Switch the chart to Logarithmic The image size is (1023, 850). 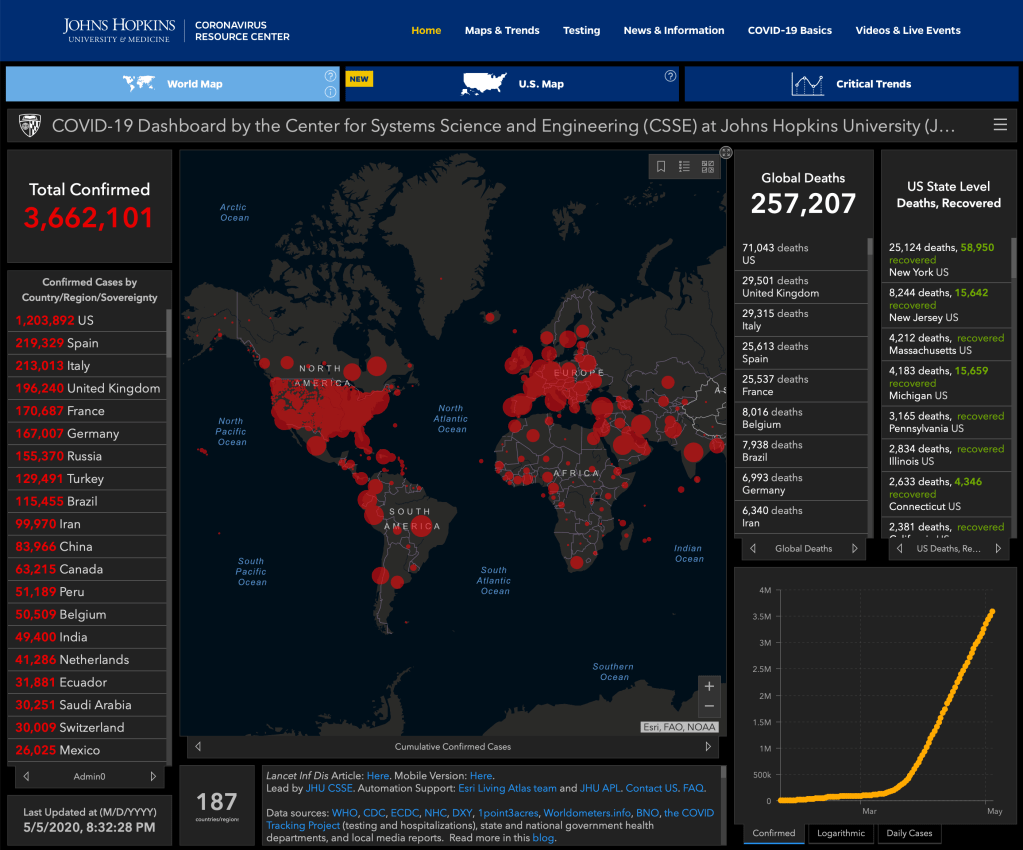[840, 833]
